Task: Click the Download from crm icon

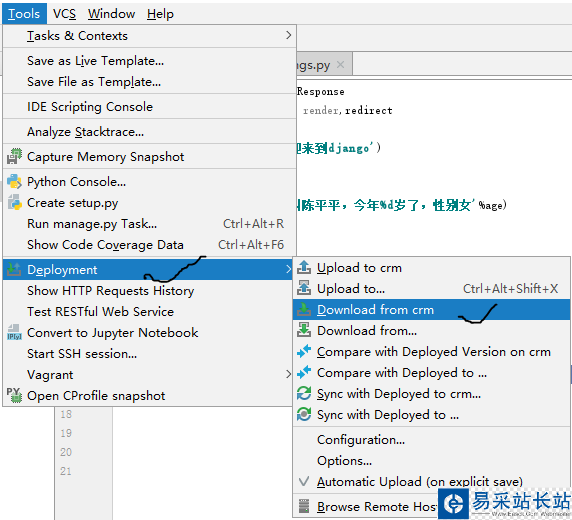Action: [304, 309]
